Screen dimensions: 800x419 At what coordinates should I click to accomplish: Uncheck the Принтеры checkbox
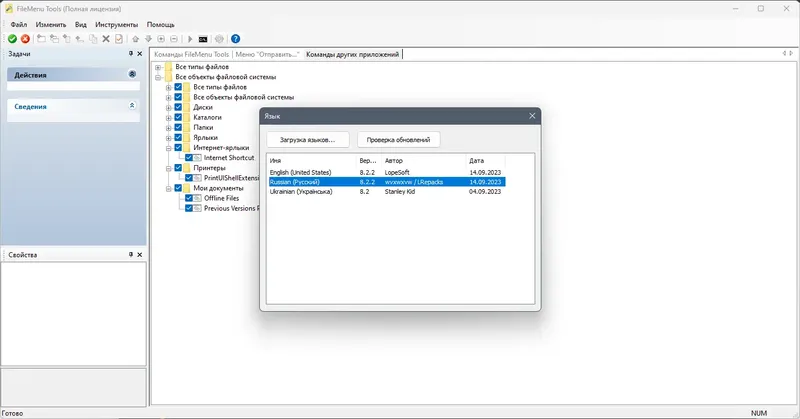(178, 167)
